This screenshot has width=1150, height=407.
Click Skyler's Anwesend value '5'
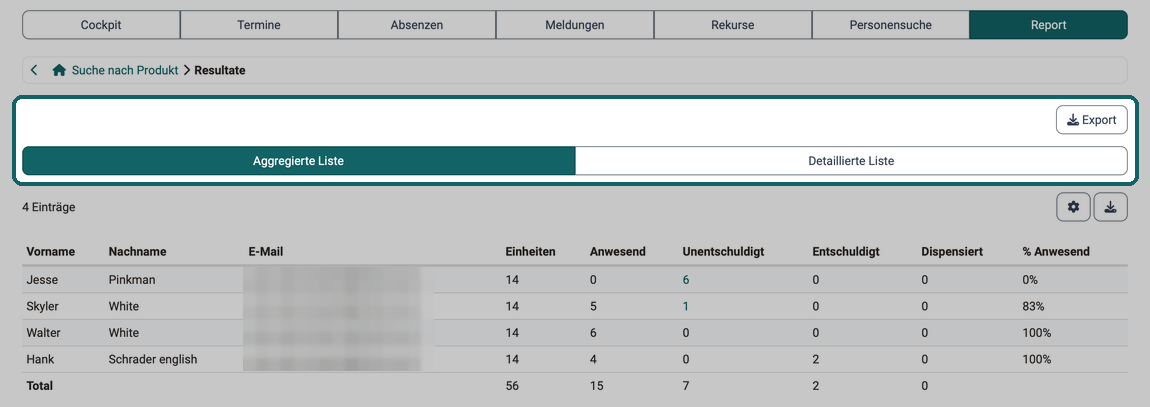tap(593, 307)
